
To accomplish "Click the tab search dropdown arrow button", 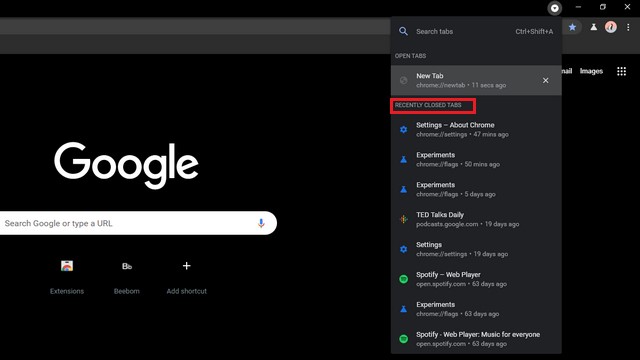I will click(554, 8).
